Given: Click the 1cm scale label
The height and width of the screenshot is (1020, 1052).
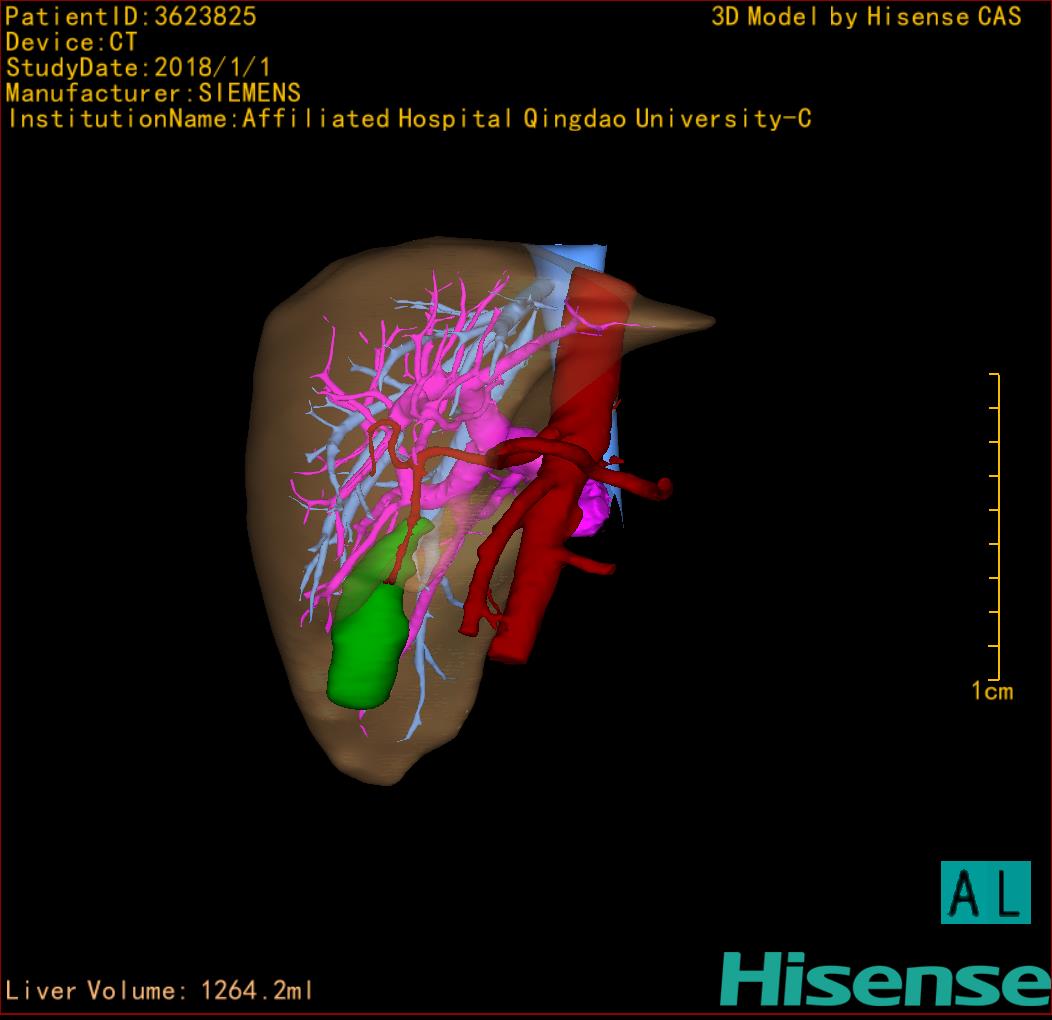Looking at the screenshot, I should click(991, 691).
